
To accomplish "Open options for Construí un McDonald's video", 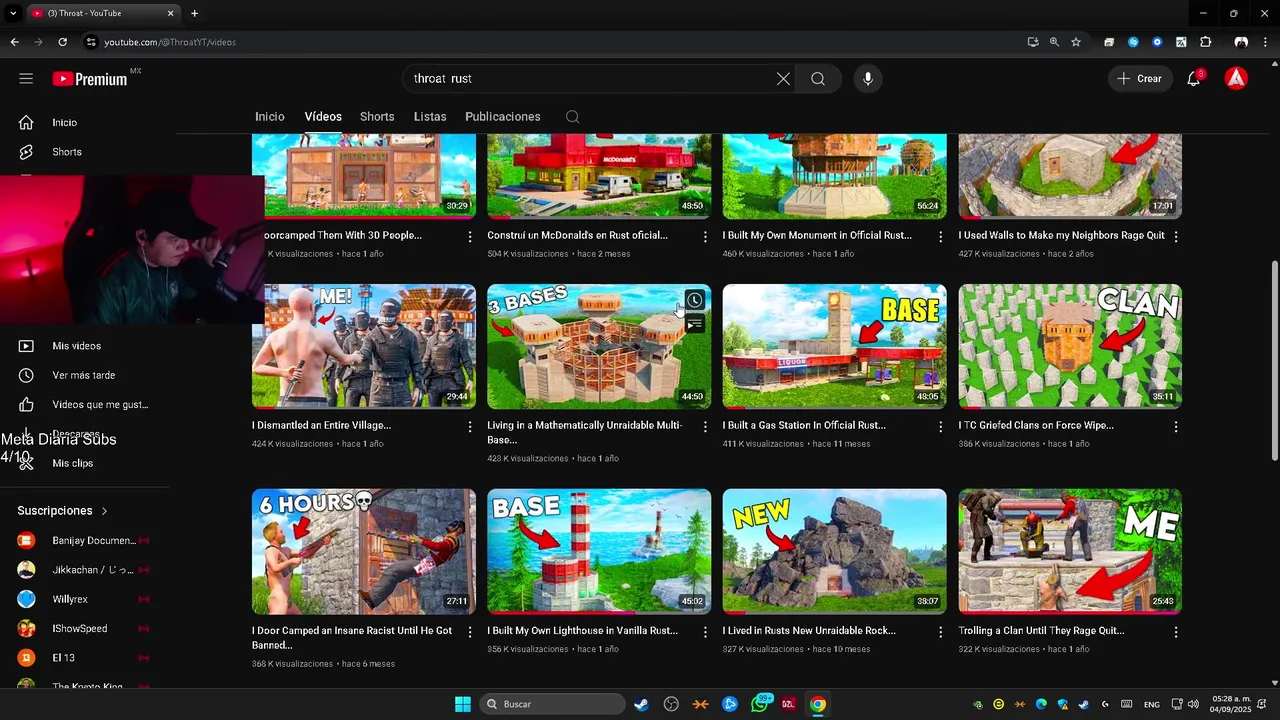I will (705, 237).
